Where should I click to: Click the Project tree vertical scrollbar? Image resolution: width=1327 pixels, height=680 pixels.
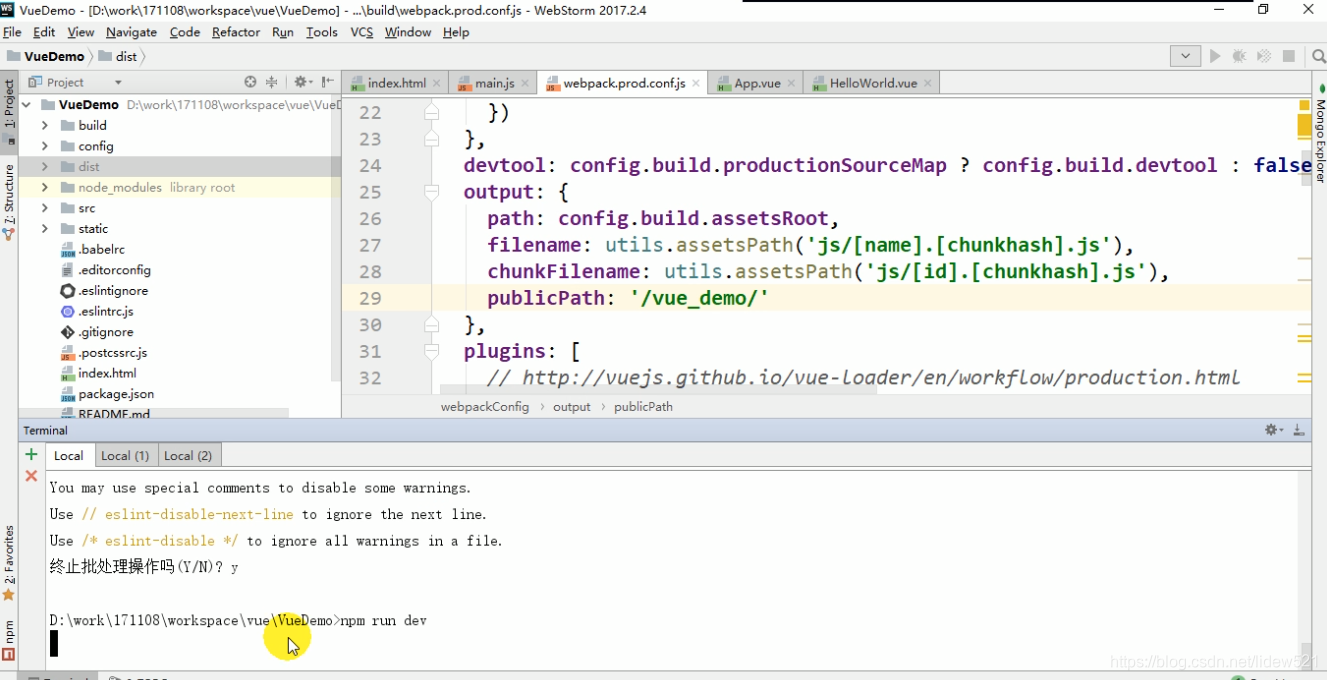pos(336,240)
